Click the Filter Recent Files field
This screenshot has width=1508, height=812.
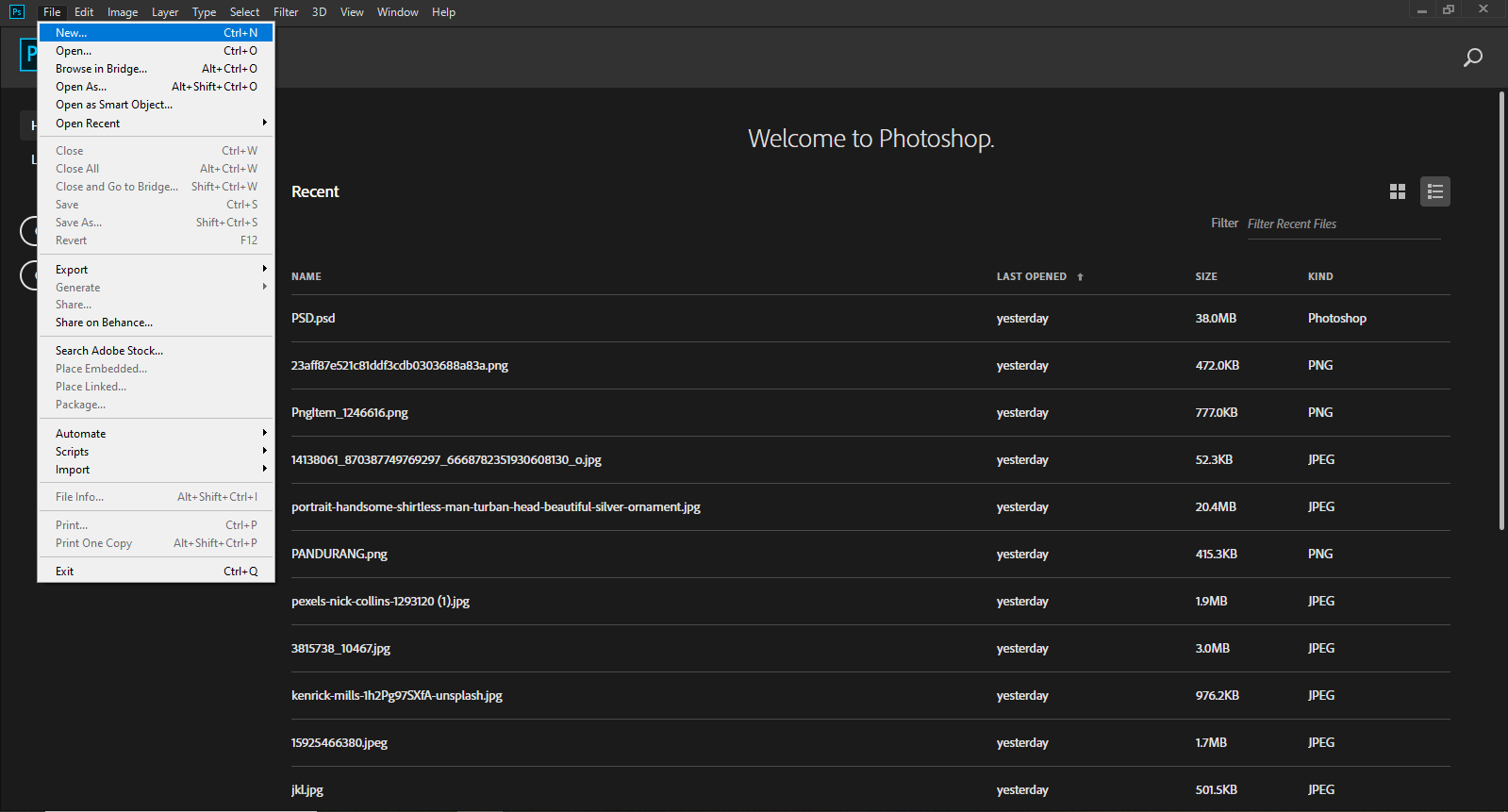pyautogui.click(x=1343, y=224)
